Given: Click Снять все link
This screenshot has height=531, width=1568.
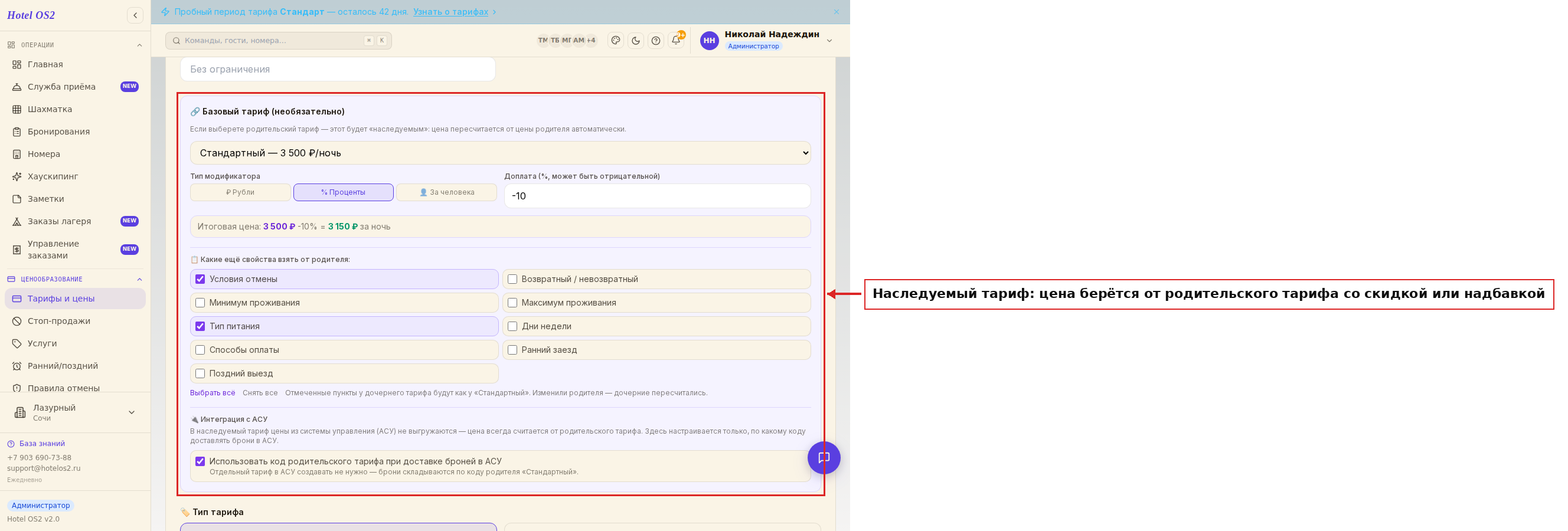Looking at the screenshot, I should 260,393.
